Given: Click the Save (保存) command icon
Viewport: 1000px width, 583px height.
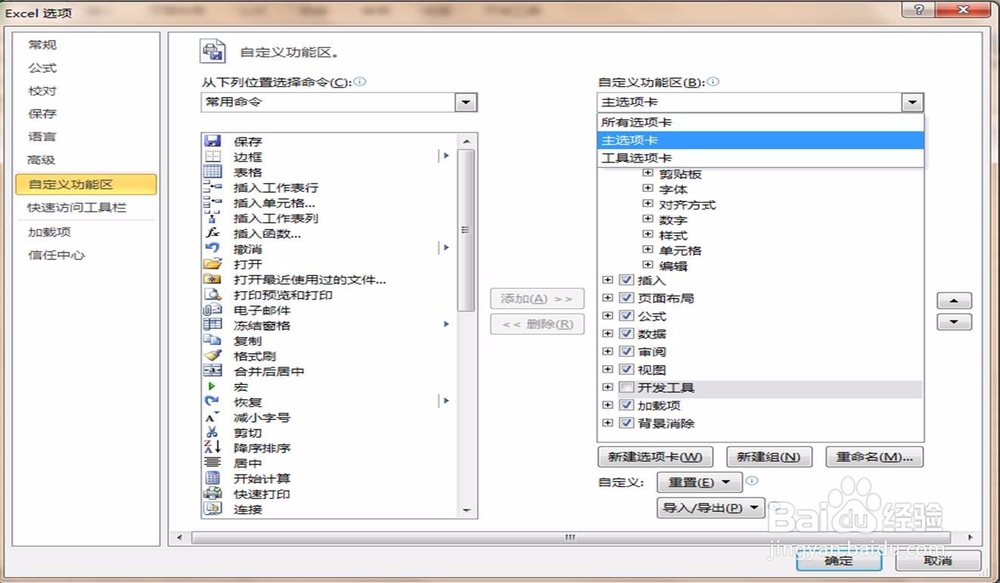Looking at the screenshot, I should point(212,141).
